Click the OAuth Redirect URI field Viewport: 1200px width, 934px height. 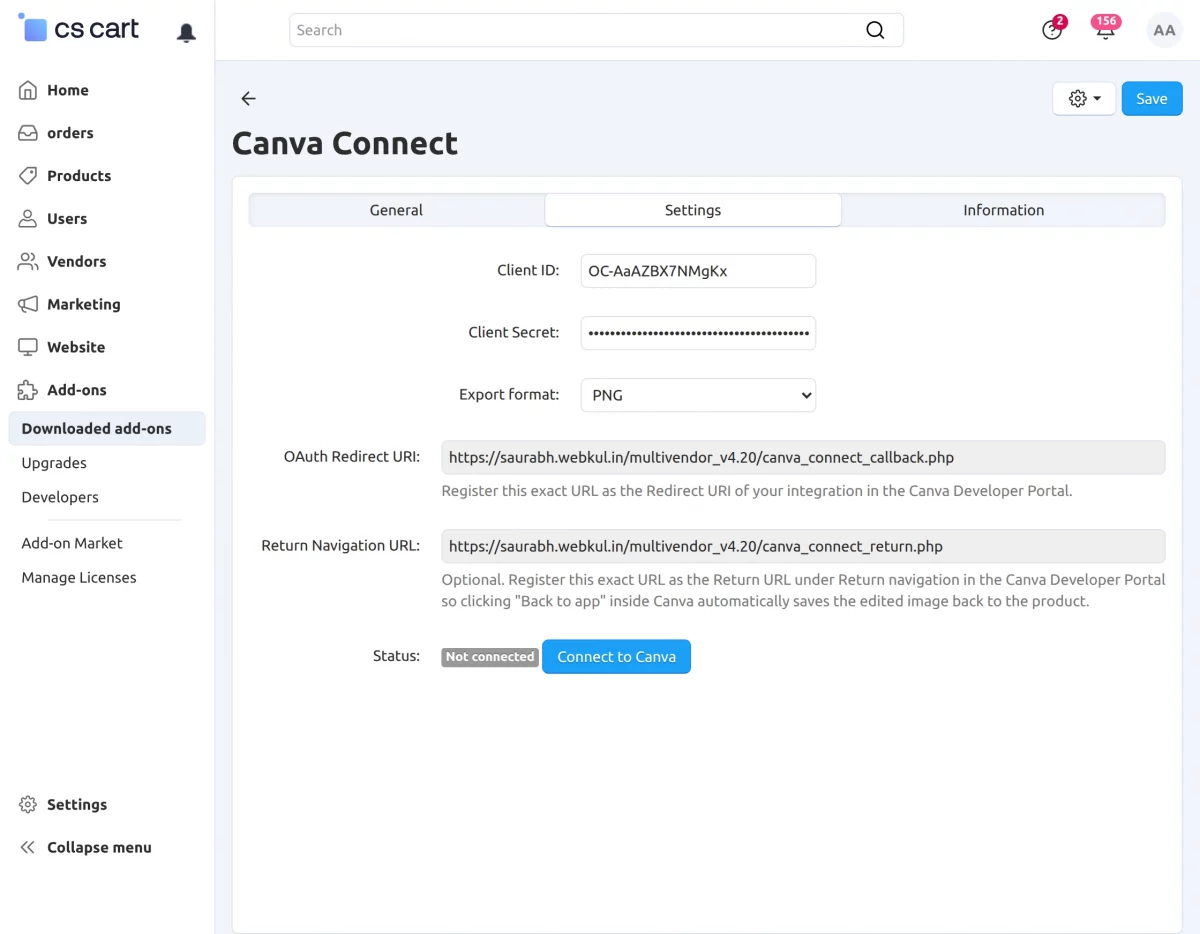pos(803,457)
